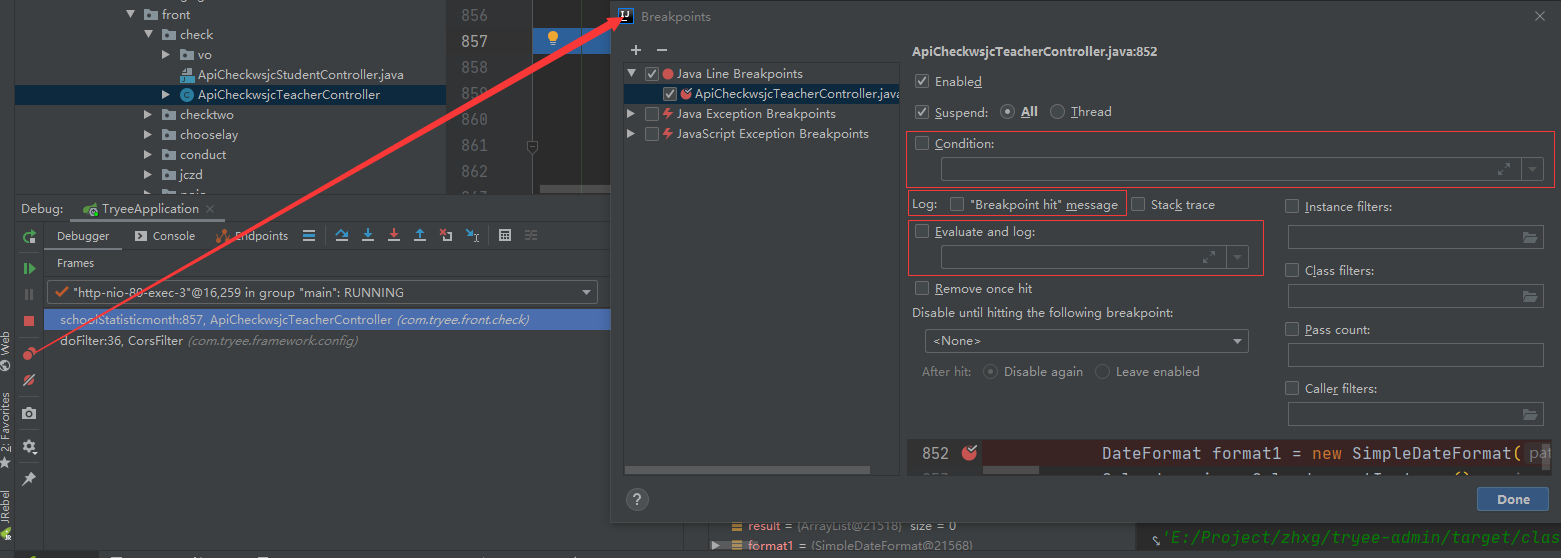Toggle the Enabled checkbox
Image resolution: width=1561 pixels, height=558 pixels.
922,81
